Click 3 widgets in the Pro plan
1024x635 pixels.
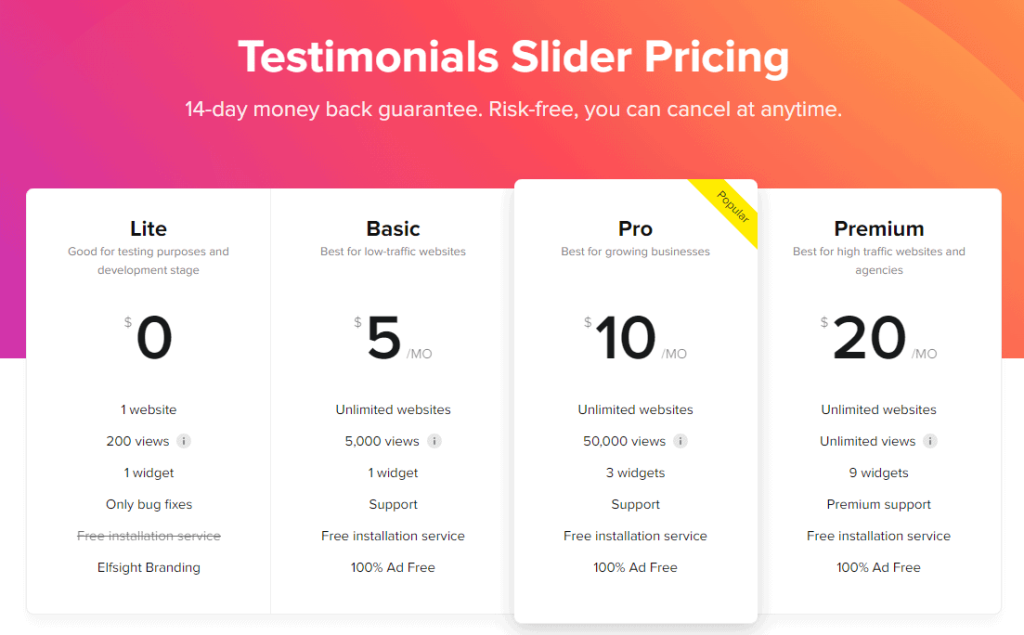coord(635,473)
